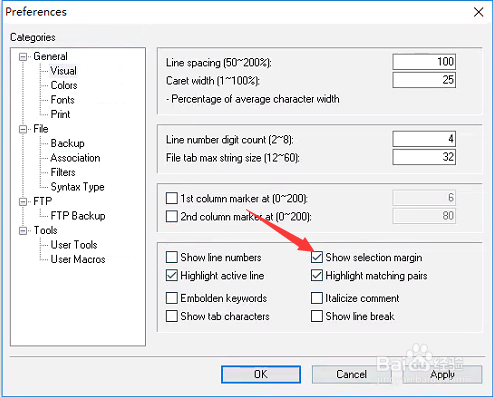Open User Macros settings

78,259
